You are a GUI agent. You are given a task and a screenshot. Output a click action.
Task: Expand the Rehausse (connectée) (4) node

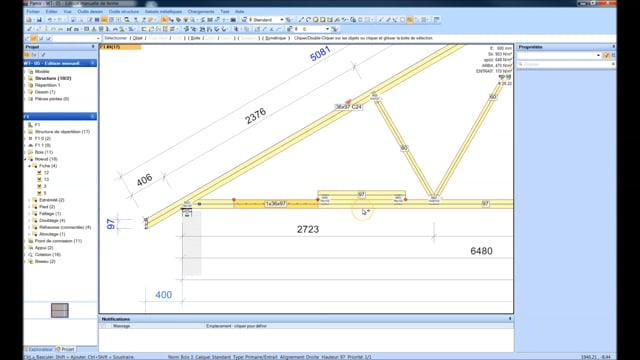[x=29, y=227]
